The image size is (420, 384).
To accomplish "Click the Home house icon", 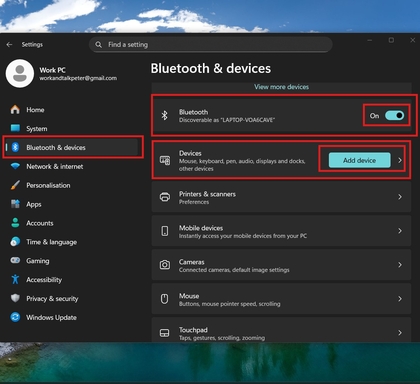I will click(x=15, y=109).
